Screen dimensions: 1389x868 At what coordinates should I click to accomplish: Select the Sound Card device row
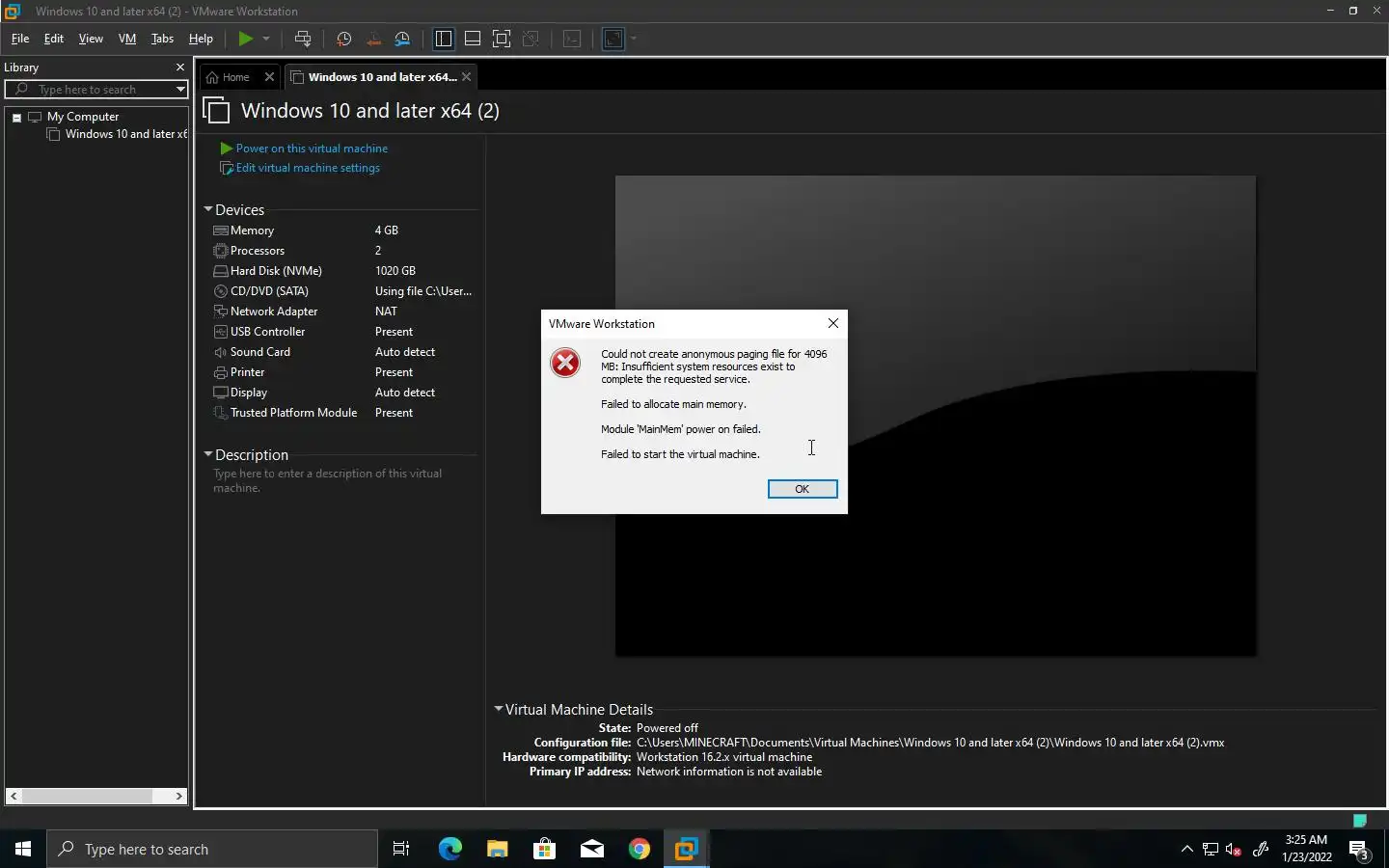click(342, 352)
